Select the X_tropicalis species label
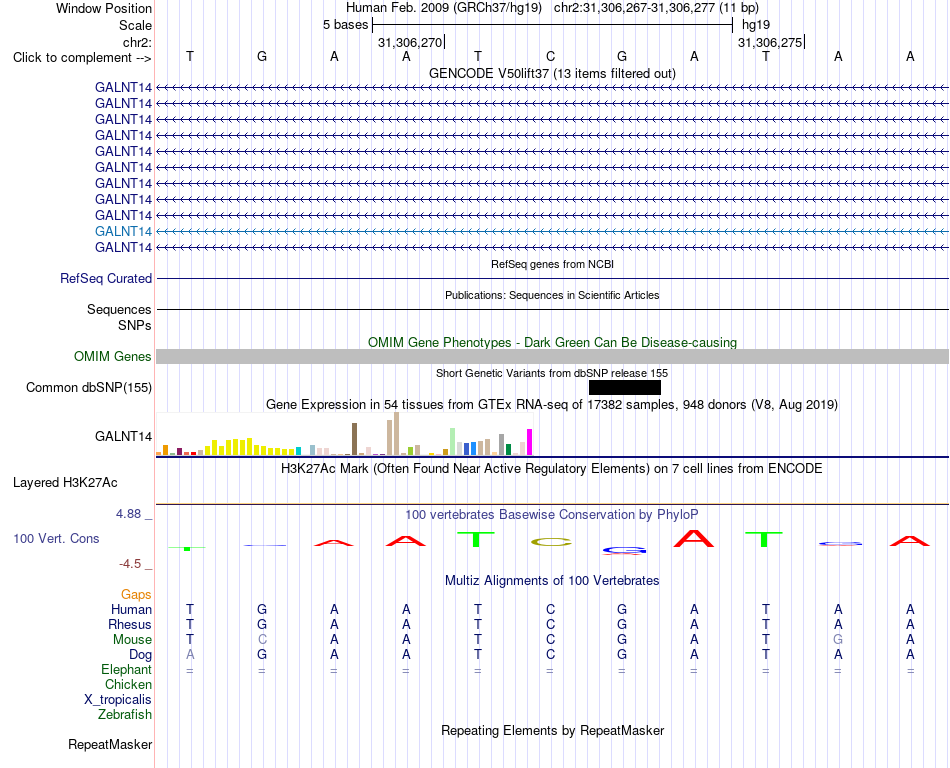The width and height of the screenshot is (950, 768). point(118,700)
